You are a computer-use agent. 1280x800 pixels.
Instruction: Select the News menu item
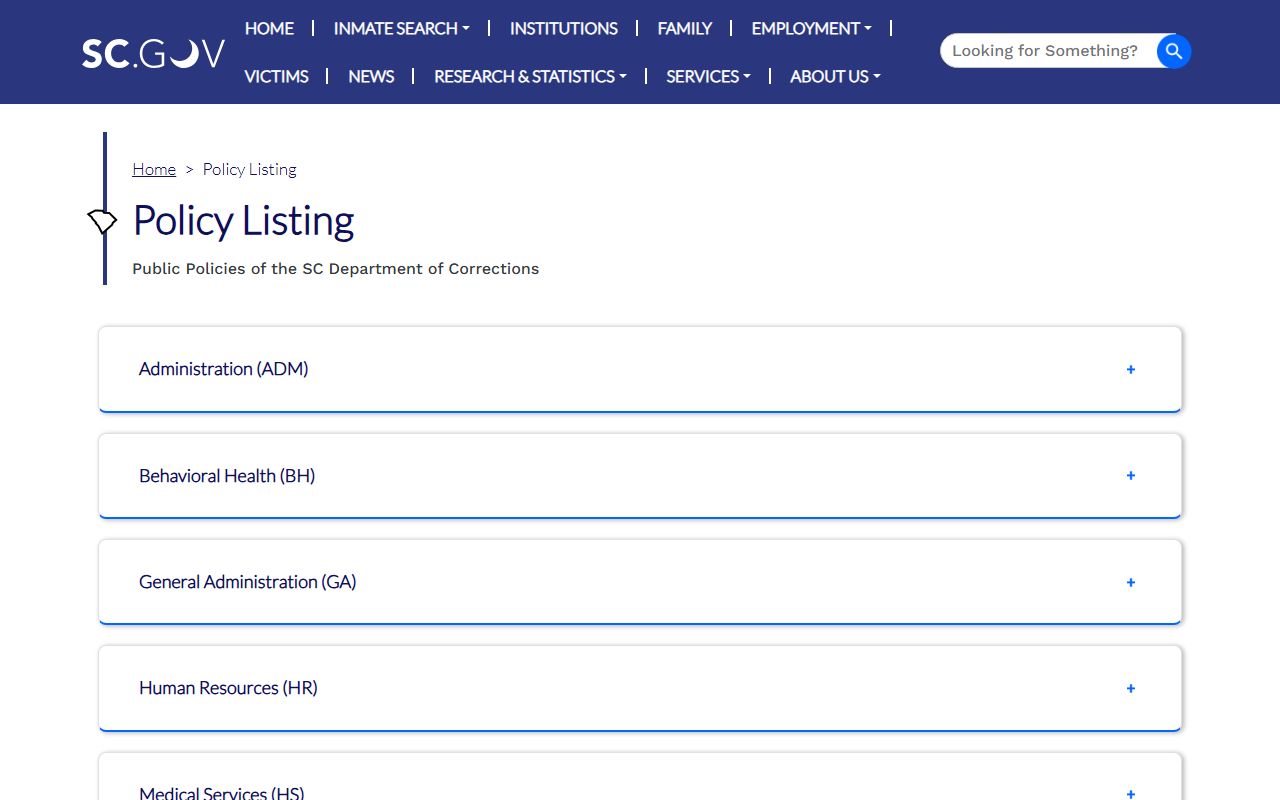[371, 76]
